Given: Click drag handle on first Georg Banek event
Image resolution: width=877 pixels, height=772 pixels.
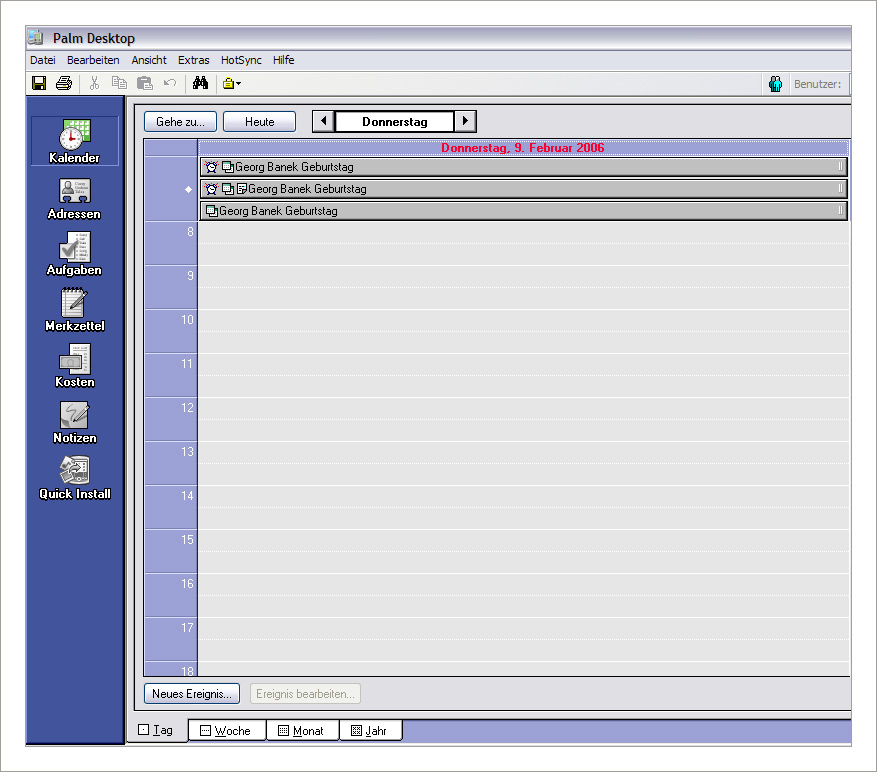Looking at the screenshot, I should click(x=840, y=166).
